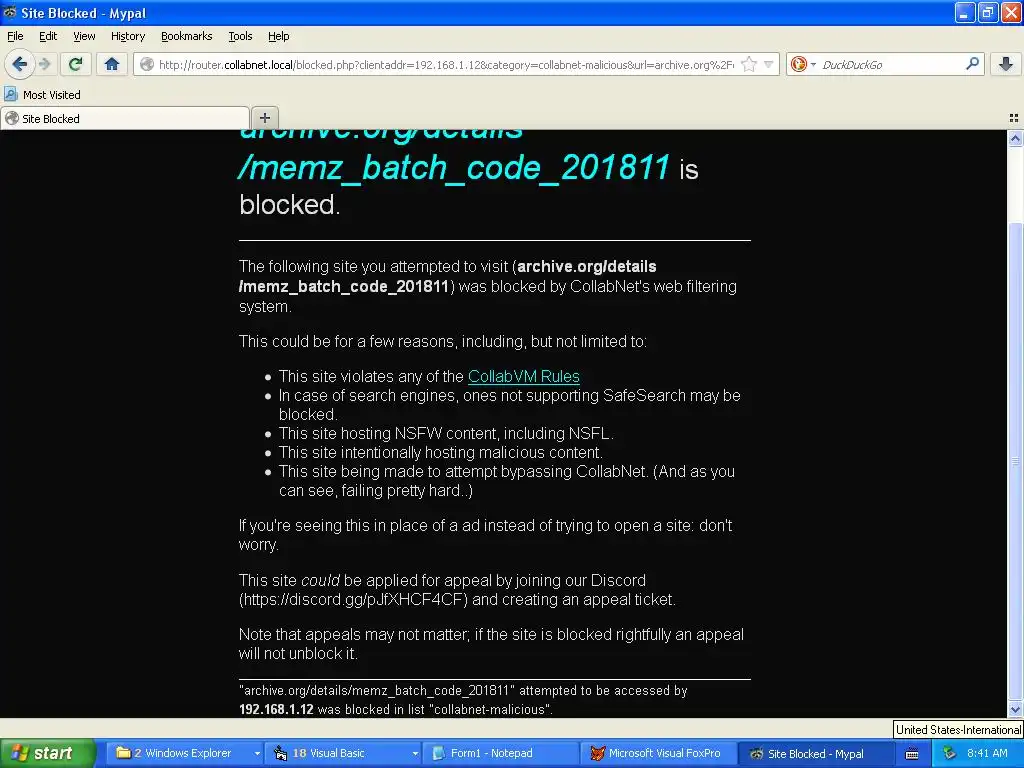
Task: Click the forward navigation arrow
Action: pyautogui.click(x=45, y=64)
